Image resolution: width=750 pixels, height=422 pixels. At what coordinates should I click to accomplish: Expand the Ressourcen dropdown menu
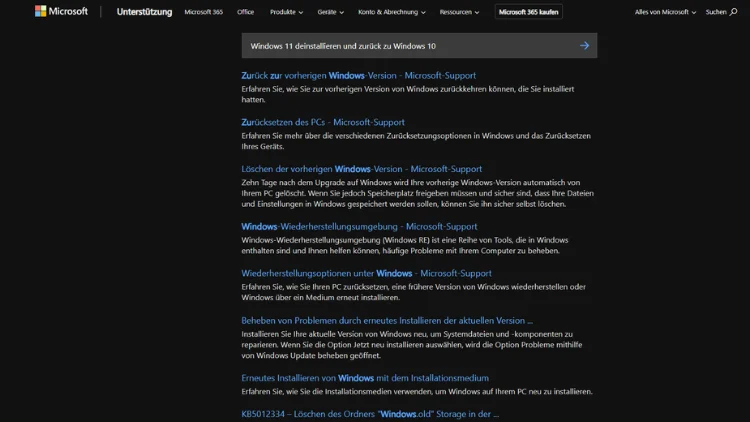[459, 12]
